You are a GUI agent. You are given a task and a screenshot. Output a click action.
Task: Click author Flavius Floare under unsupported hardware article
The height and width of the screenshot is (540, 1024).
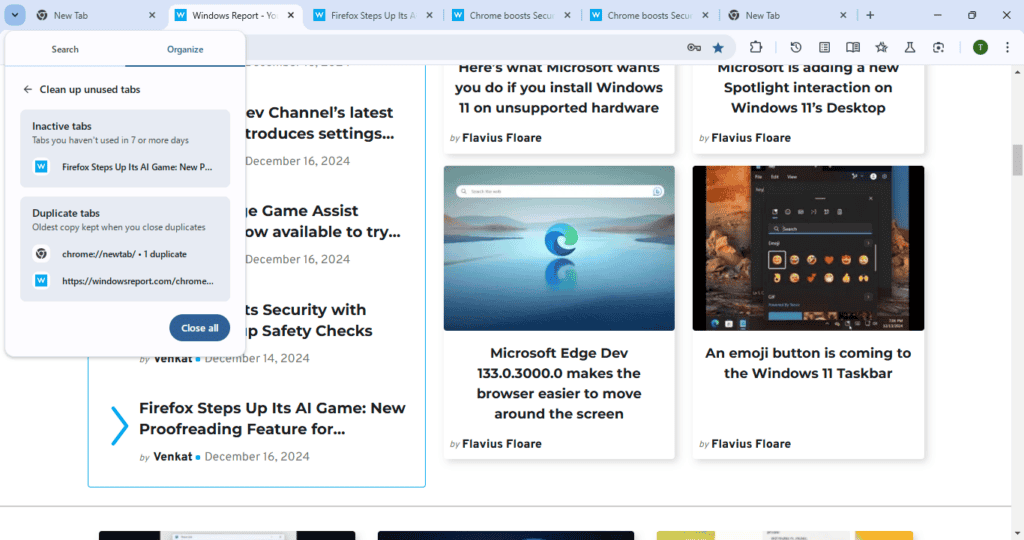(x=502, y=138)
